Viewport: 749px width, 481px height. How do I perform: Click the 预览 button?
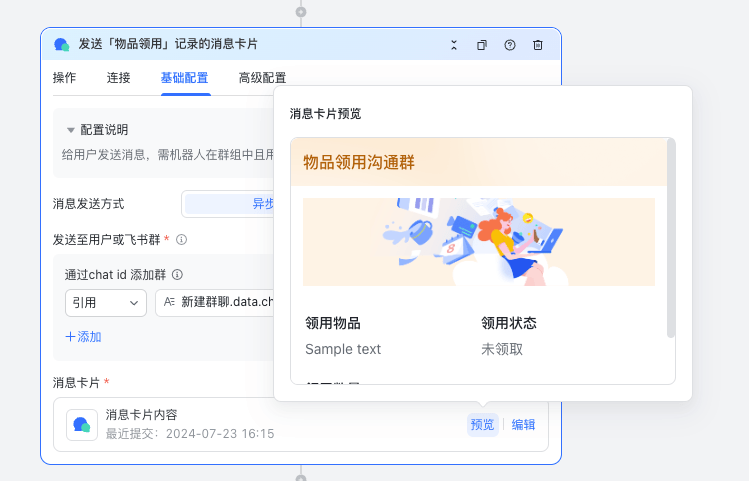click(482, 425)
